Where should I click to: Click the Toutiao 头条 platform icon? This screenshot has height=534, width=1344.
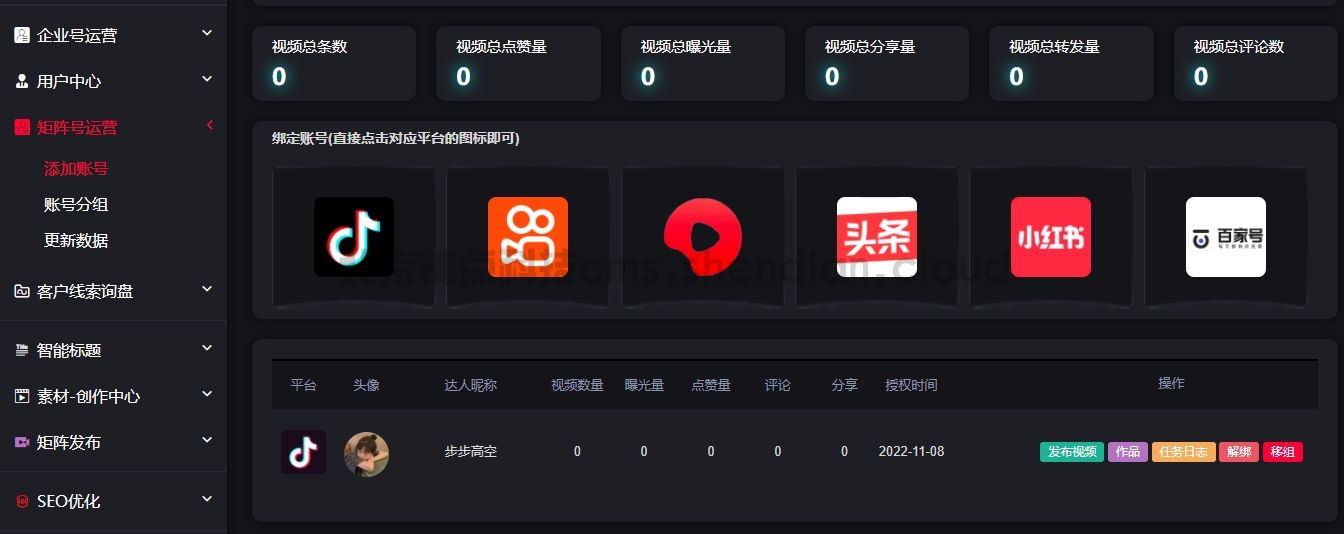(876, 237)
